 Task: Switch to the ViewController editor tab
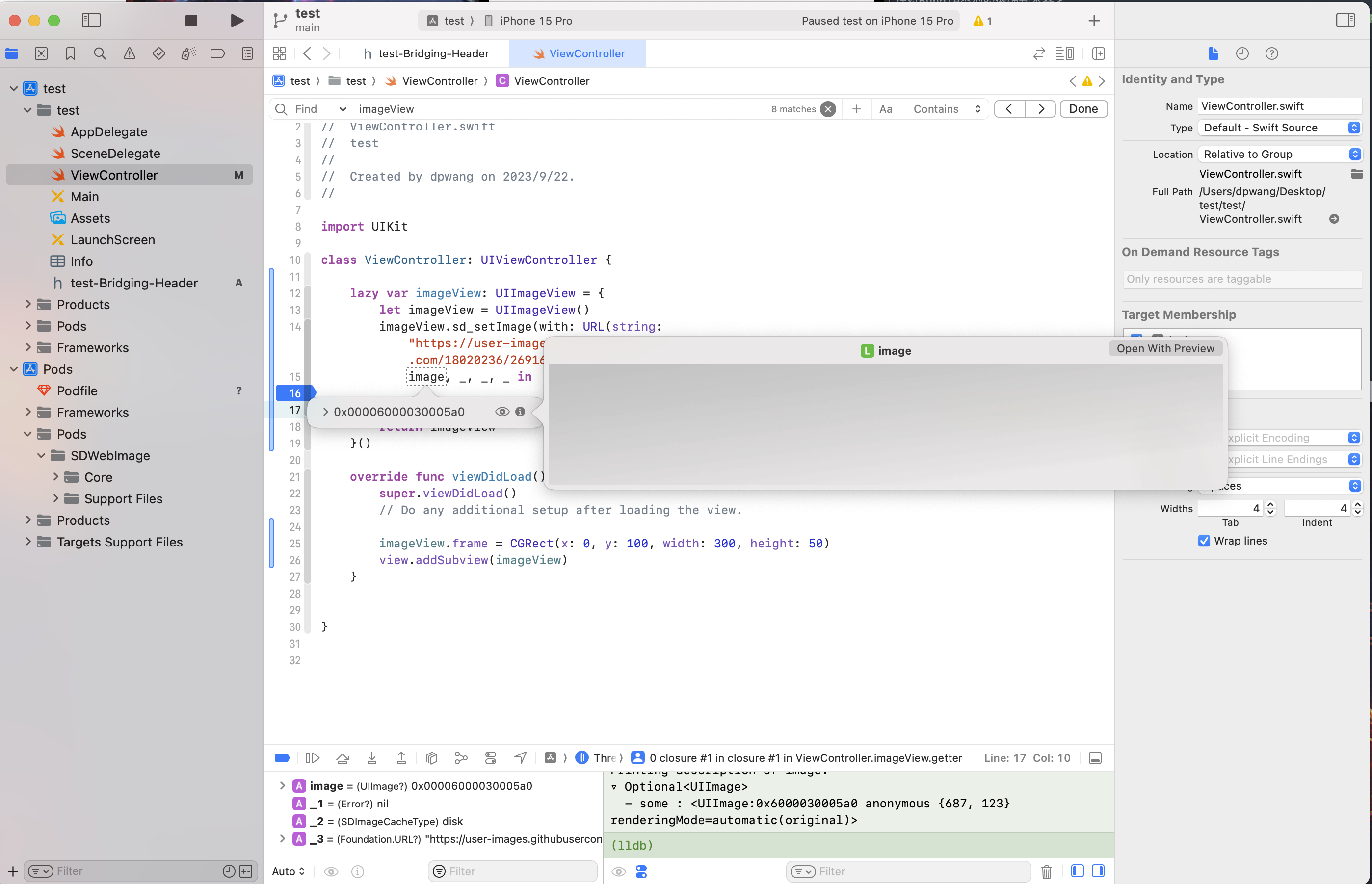pos(586,53)
